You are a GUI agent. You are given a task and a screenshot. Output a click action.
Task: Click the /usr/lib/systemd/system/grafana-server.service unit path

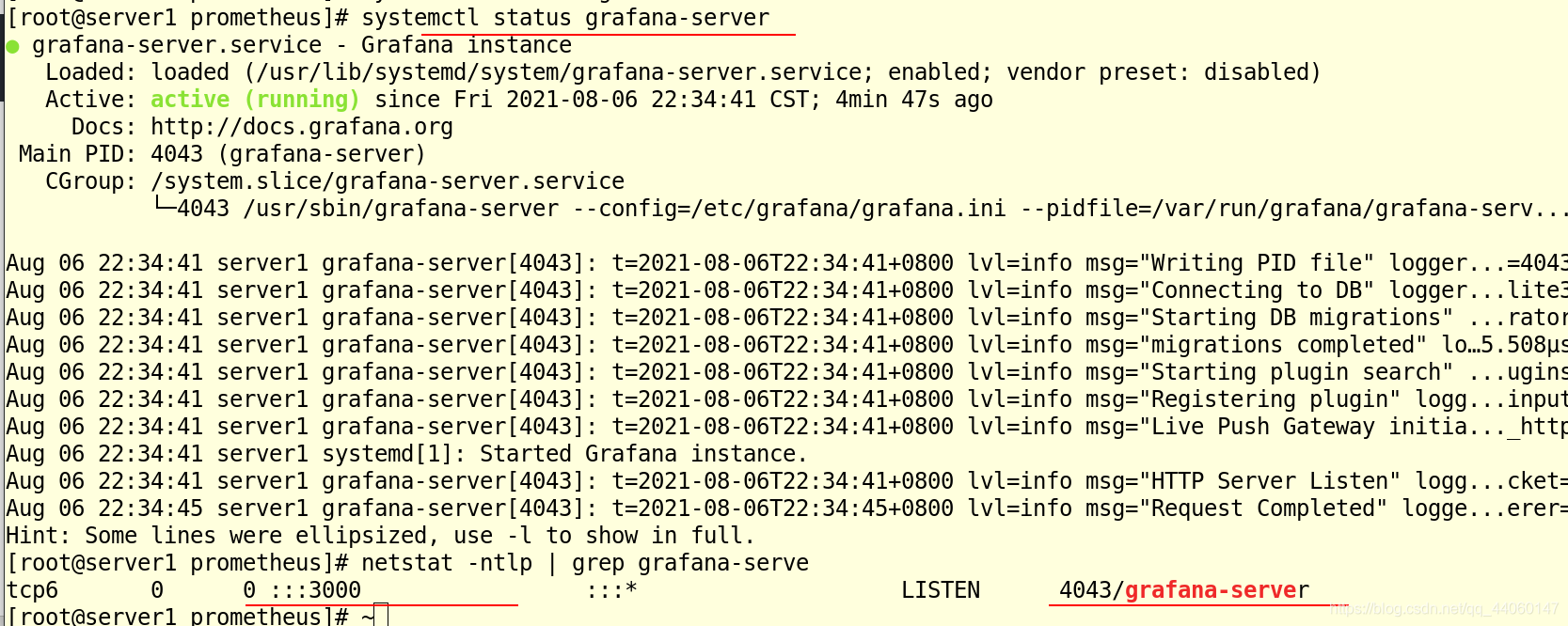tap(561, 72)
